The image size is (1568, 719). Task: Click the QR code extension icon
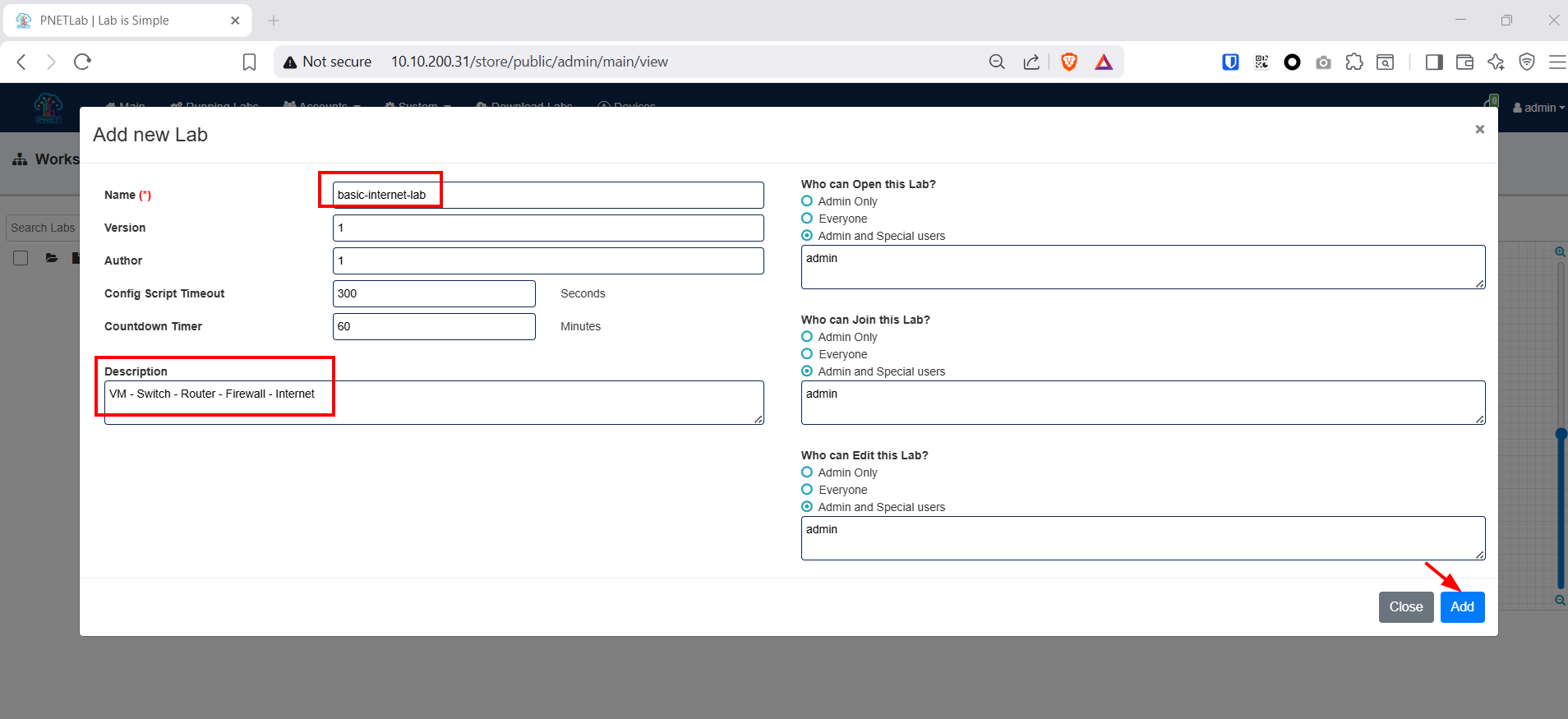click(x=1261, y=62)
